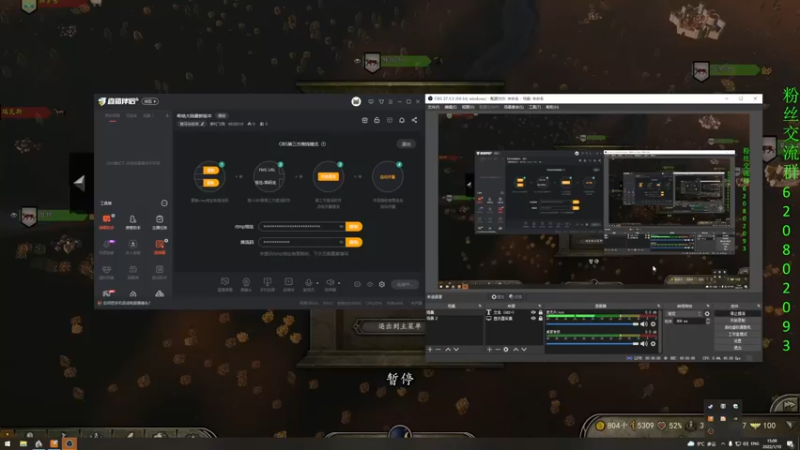The image size is (800, 450).
Task: Select 场景 2 in OBS scenes list
Action: tap(454, 318)
